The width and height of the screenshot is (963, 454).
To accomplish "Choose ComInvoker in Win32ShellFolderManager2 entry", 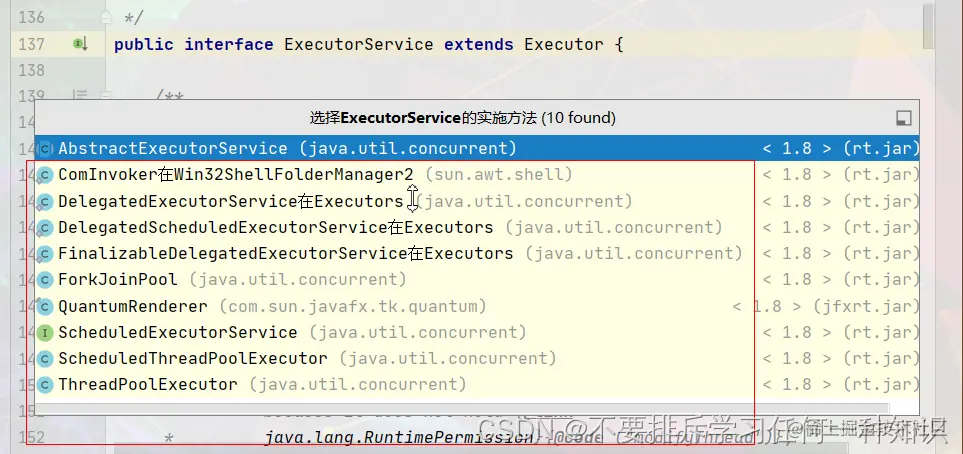I will tap(477, 175).
